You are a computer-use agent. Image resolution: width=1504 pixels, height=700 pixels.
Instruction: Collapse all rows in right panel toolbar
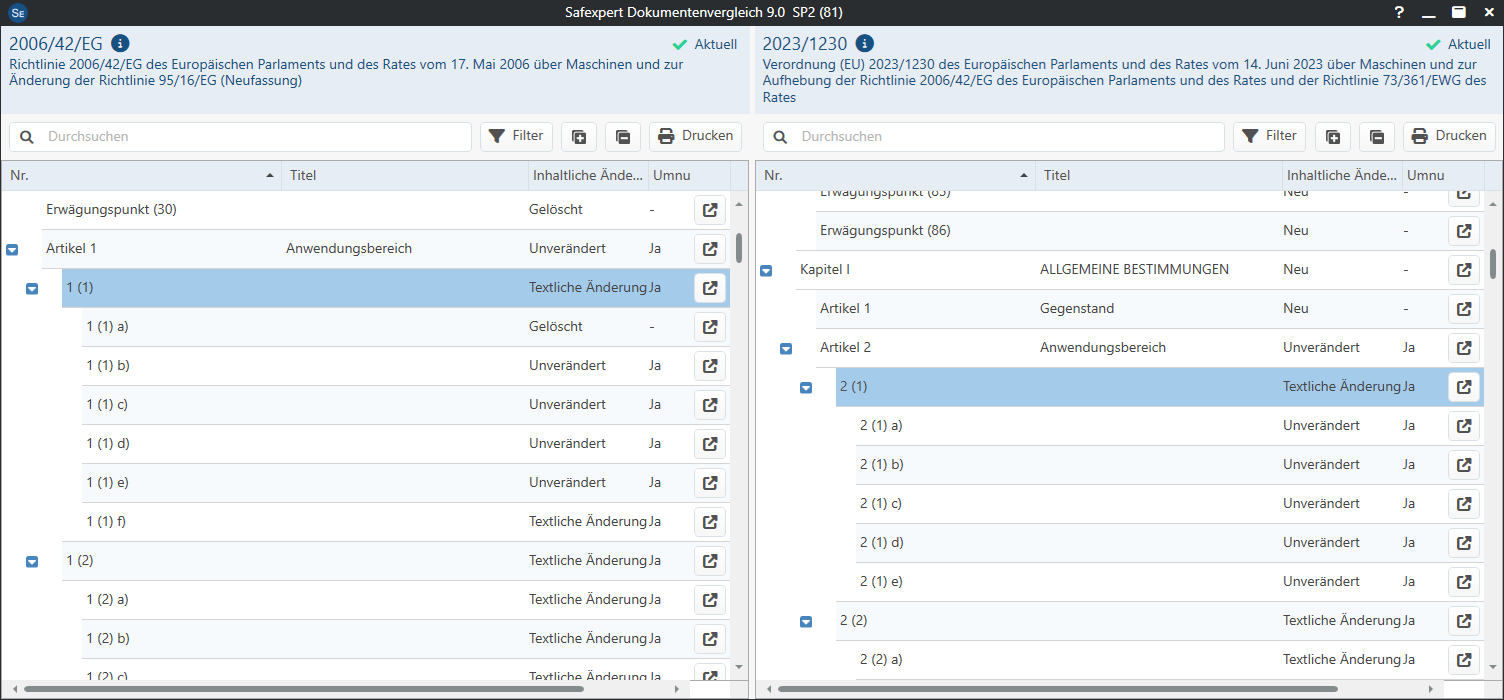point(1377,137)
